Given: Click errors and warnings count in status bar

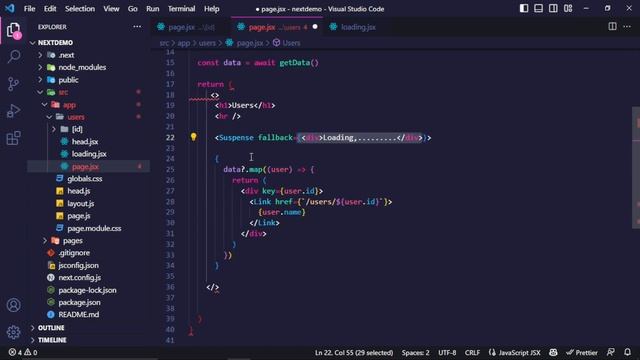Looking at the screenshot, I should 23,352.
